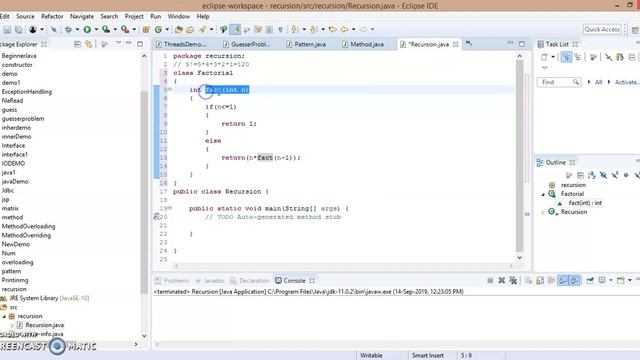Click the Open Type icon

pyautogui.click(x=178, y=29)
